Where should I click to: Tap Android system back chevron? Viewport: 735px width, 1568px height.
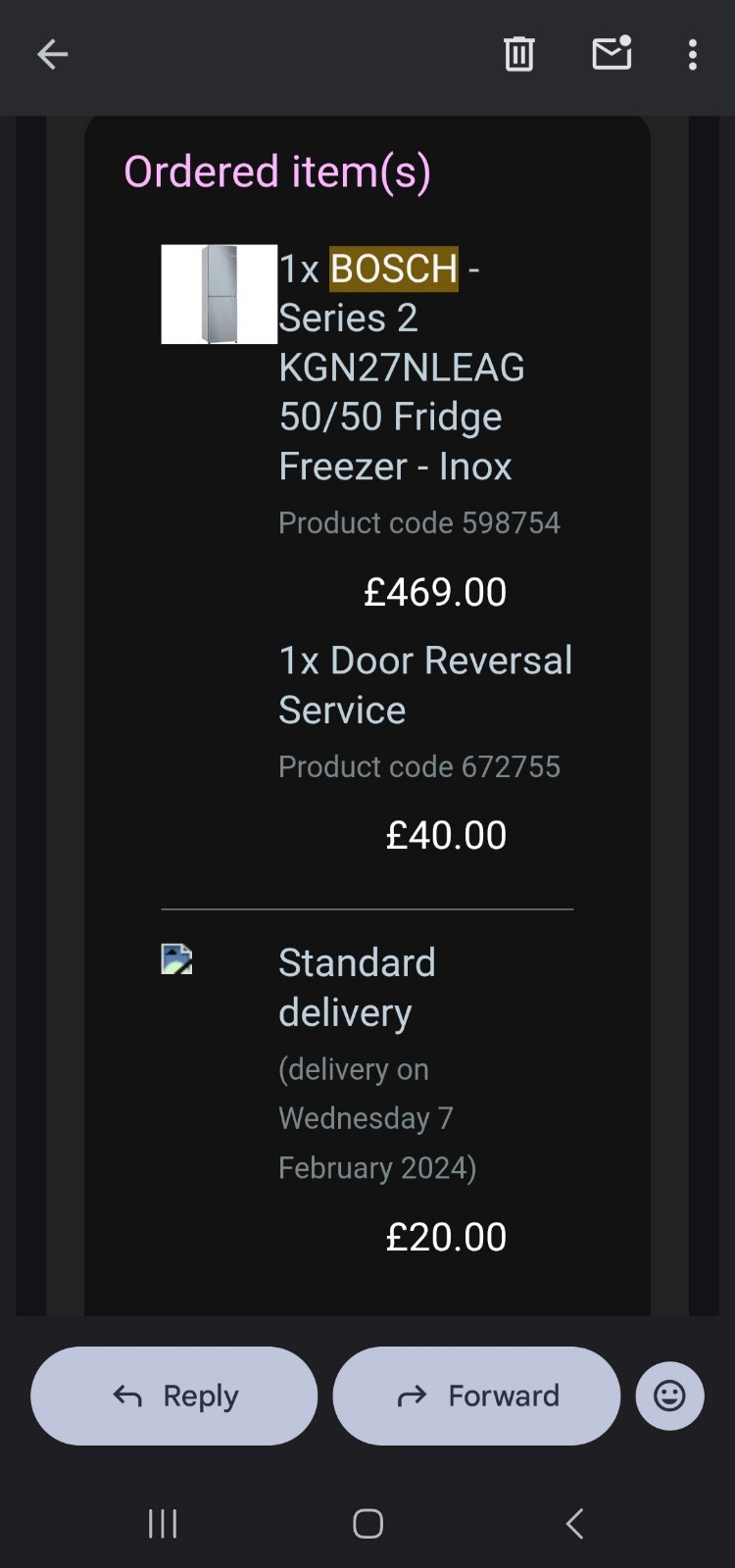[575, 1523]
